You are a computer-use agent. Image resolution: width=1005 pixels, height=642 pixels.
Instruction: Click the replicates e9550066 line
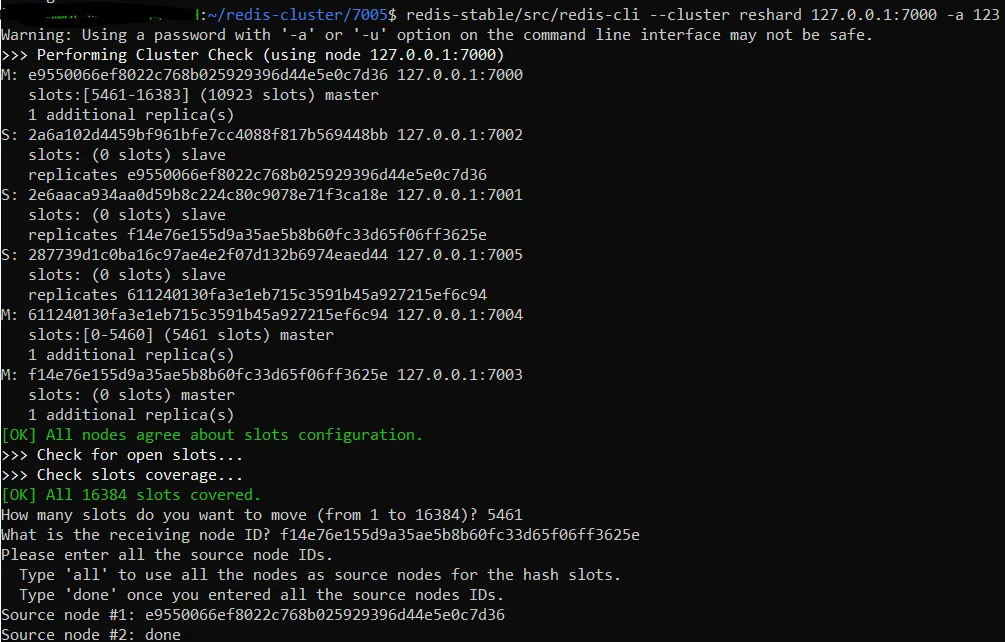click(257, 175)
